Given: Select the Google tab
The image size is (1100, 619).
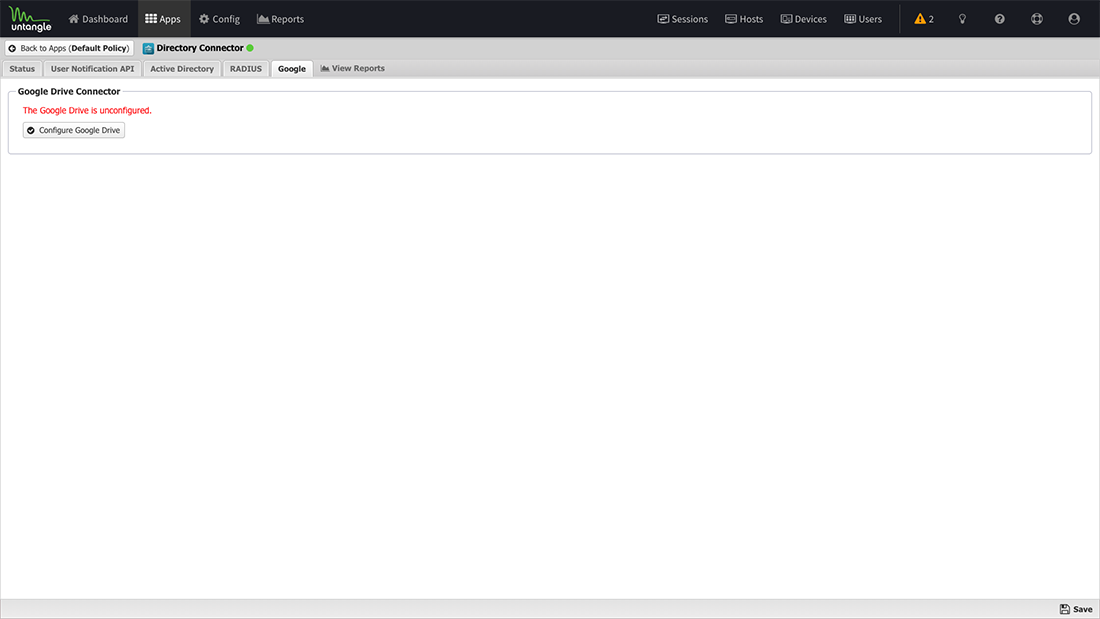Looking at the screenshot, I should (292, 69).
